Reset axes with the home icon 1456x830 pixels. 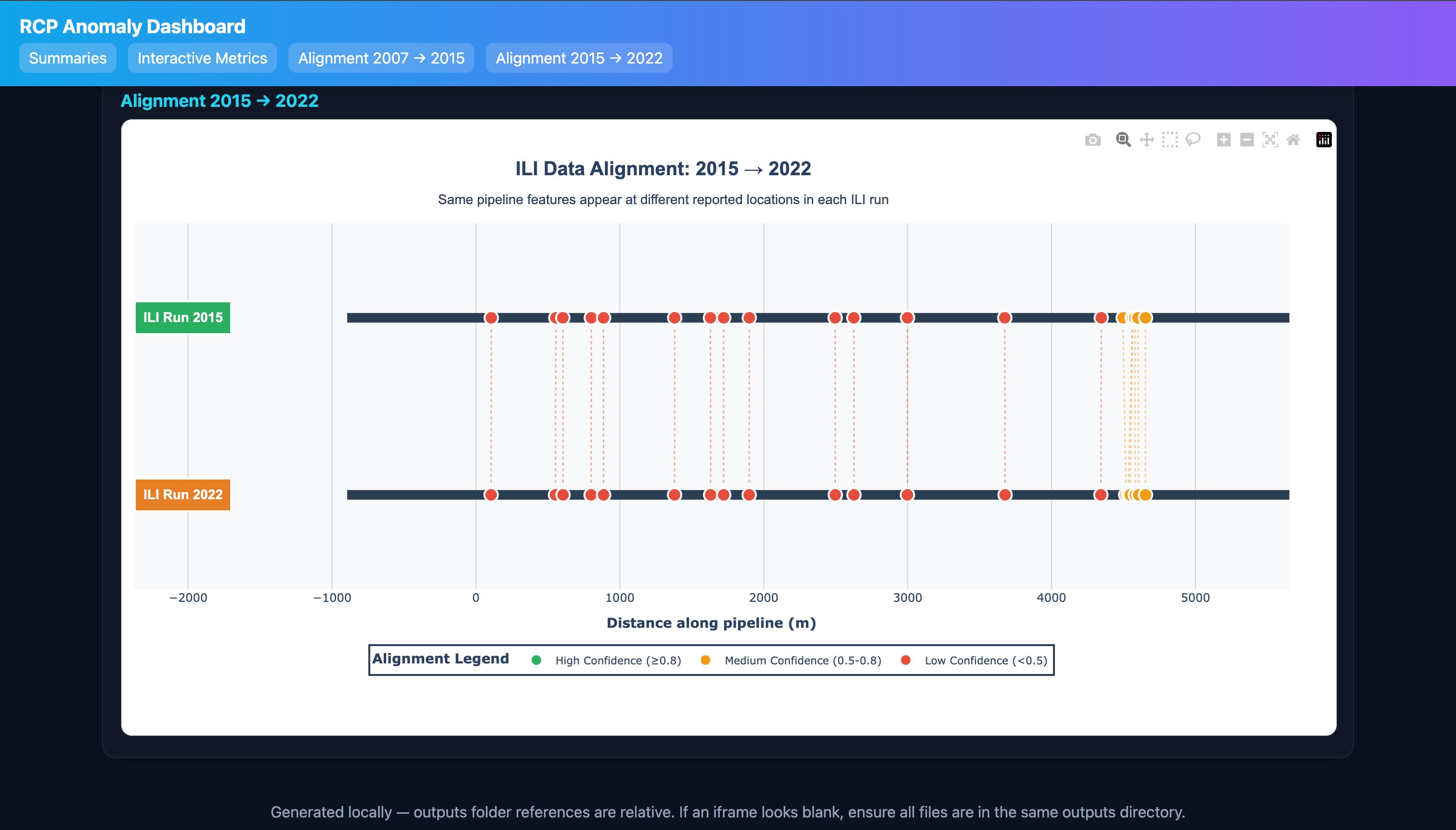1293,140
